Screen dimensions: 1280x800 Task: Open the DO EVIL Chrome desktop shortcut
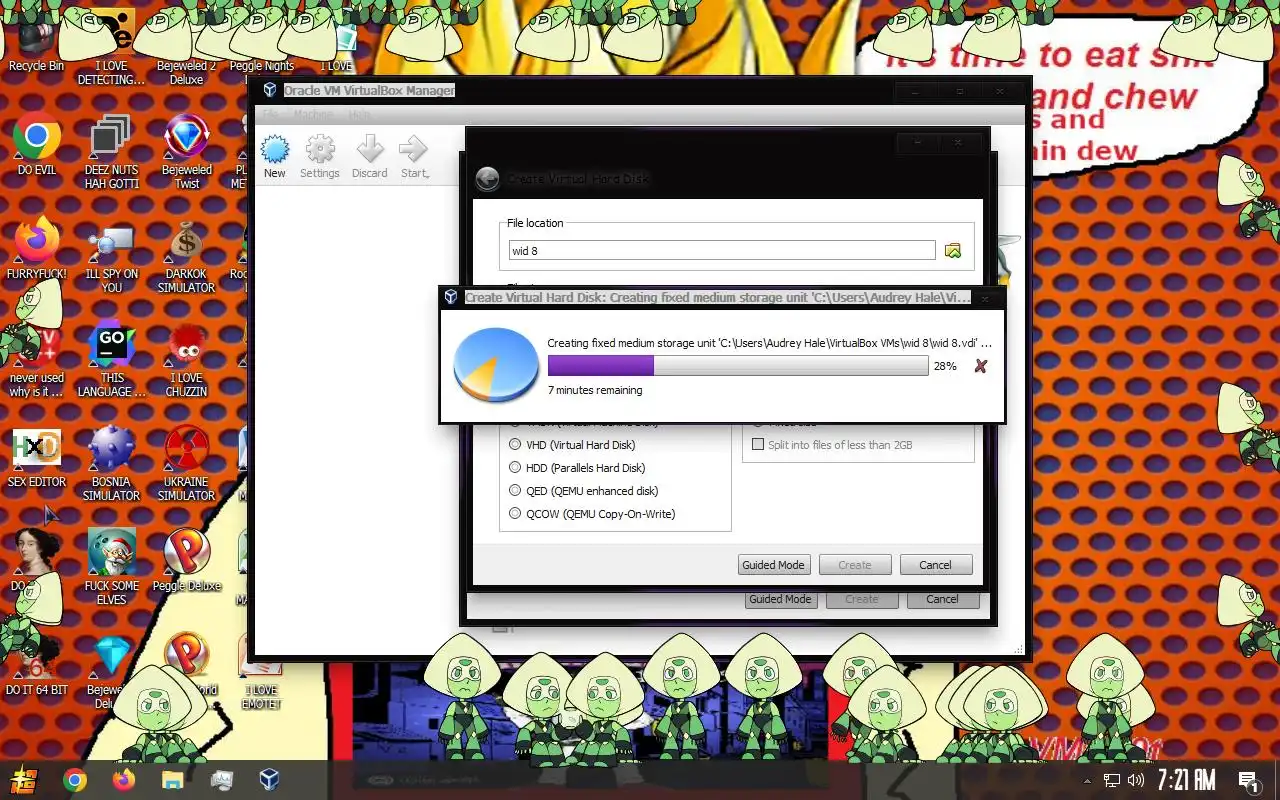[37, 145]
